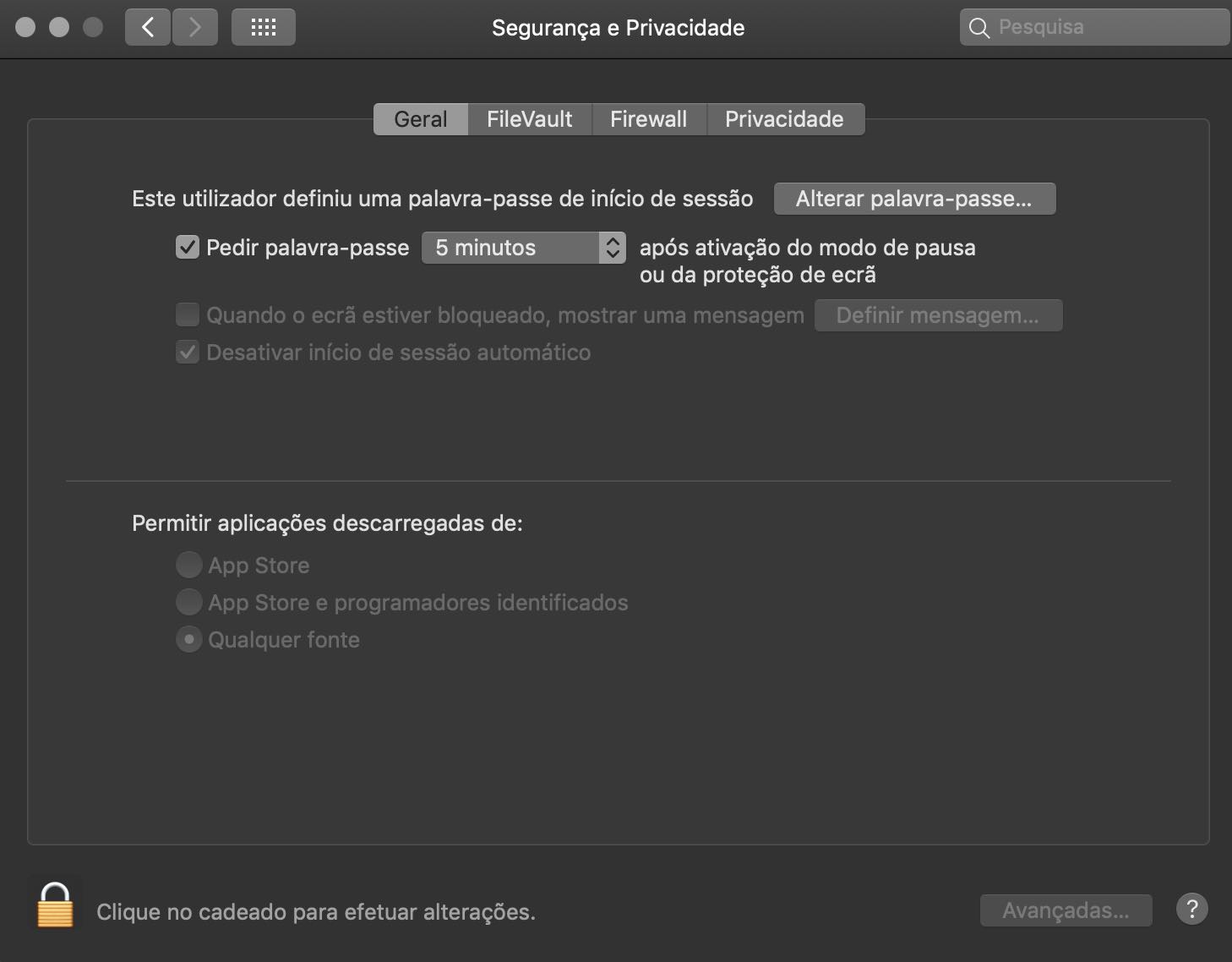
Task: Click the down arrow on the minutes stepper
Action: point(613,253)
